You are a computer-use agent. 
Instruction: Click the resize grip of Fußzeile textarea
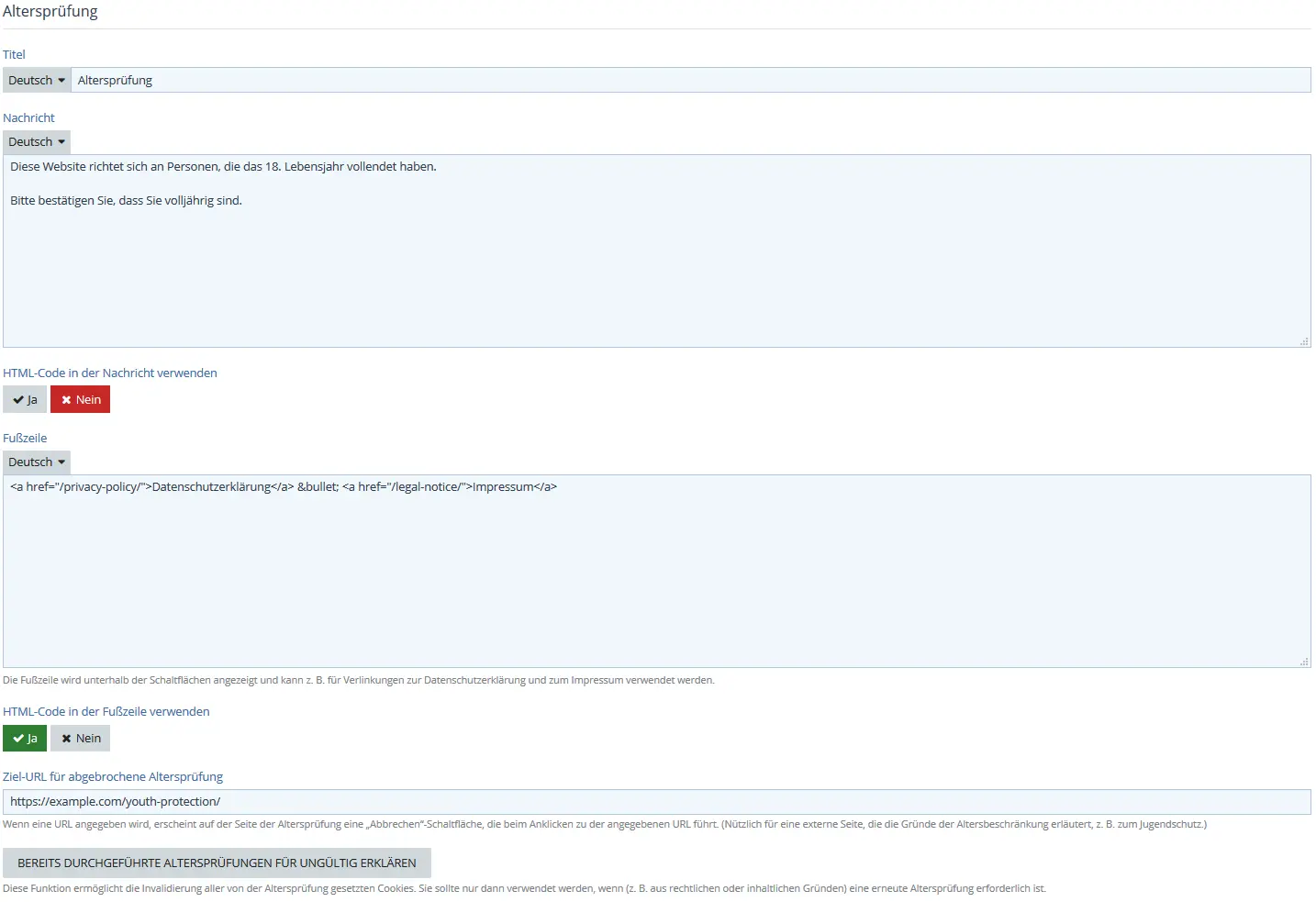(1304, 662)
